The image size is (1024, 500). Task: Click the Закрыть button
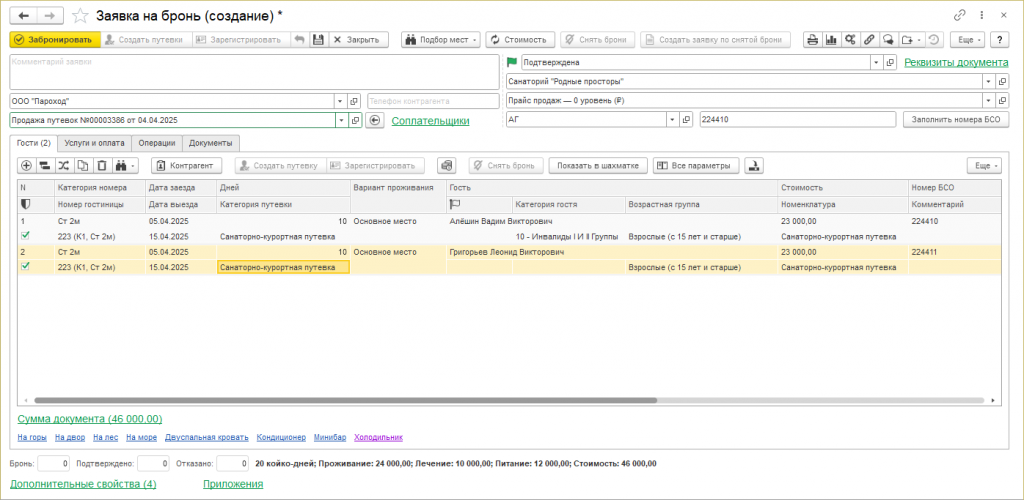click(x=359, y=39)
